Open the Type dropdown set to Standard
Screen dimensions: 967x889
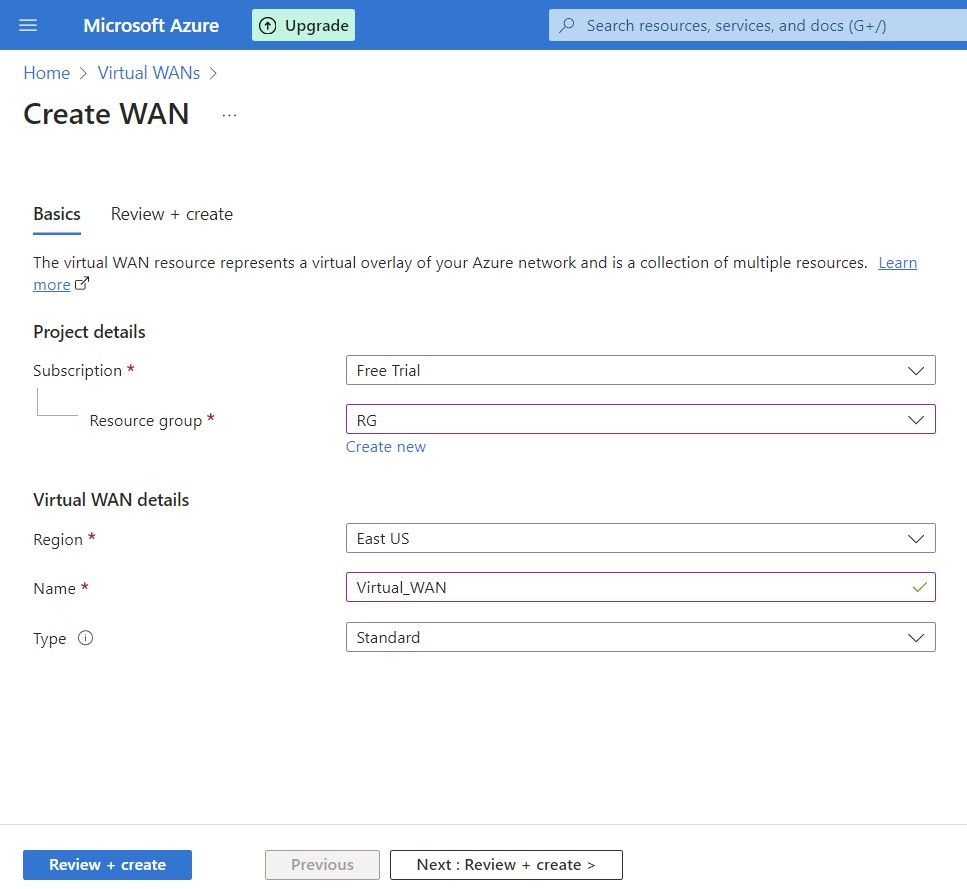640,637
